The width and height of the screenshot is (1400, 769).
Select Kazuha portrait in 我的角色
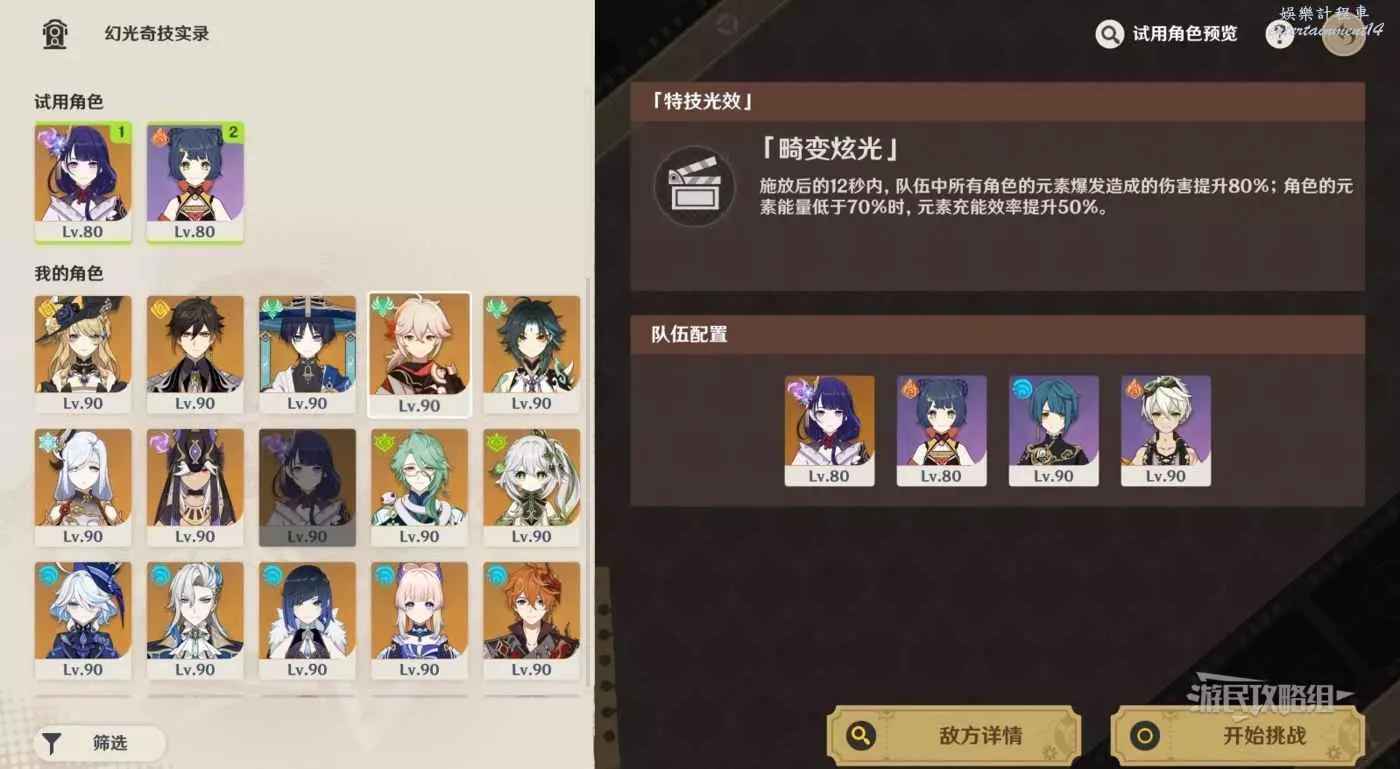[x=419, y=354]
